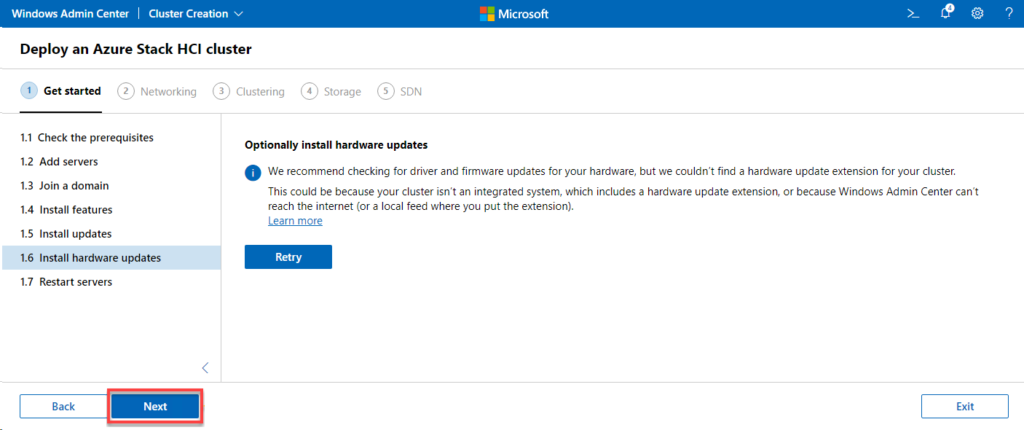Click the blue info icon
The width and height of the screenshot is (1024, 430).
[x=253, y=173]
